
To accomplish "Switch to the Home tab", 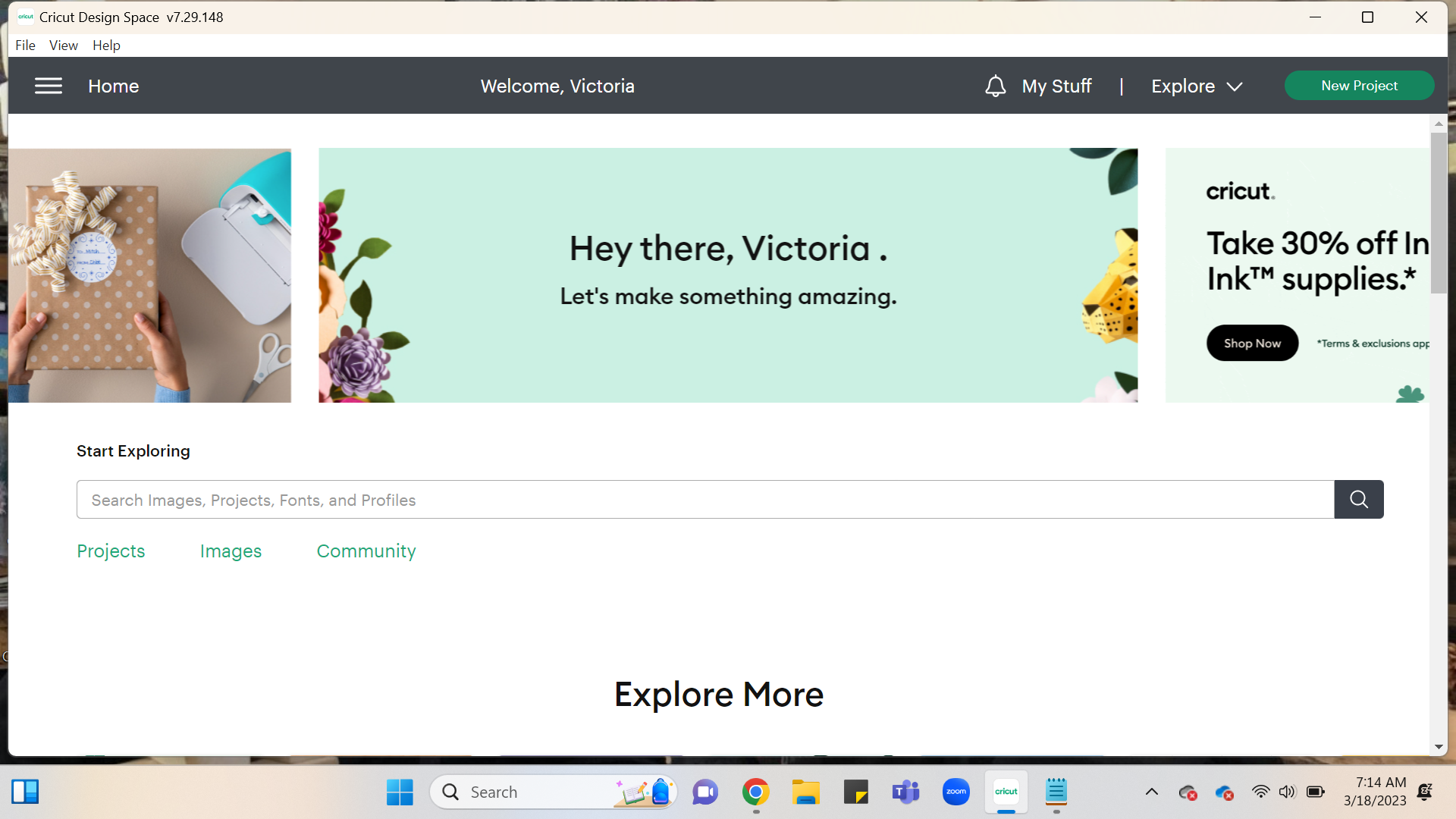I will click(113, 86).
